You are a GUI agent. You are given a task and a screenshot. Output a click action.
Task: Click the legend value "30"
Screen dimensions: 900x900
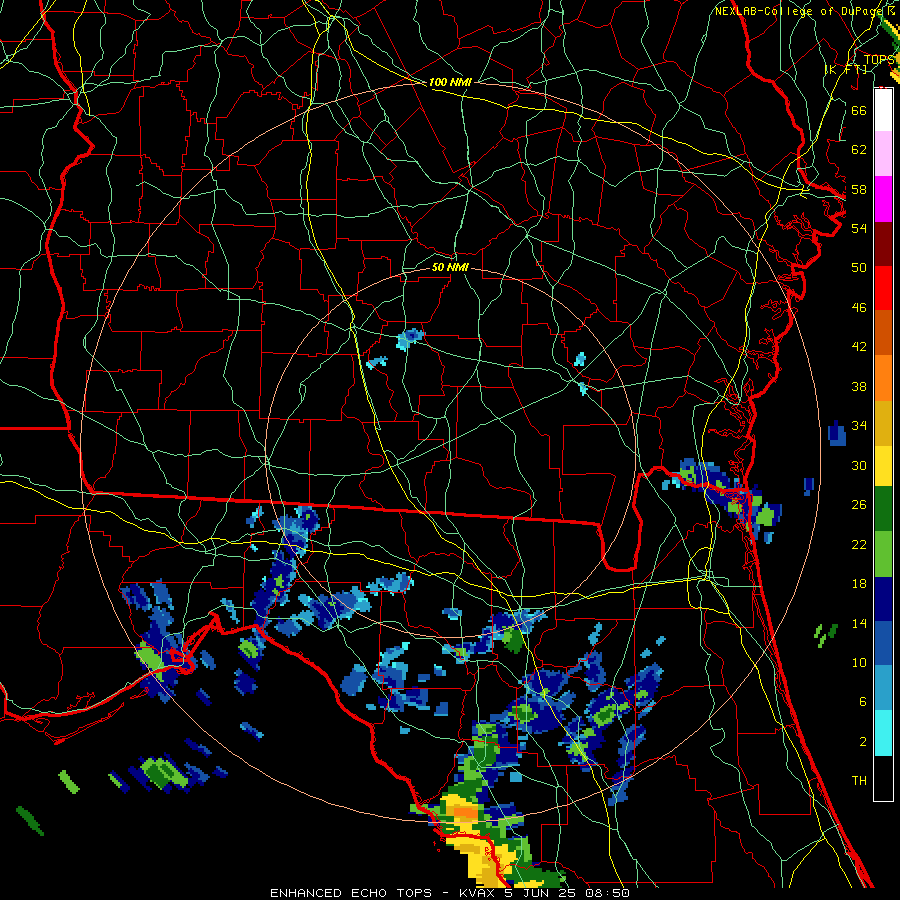point(859,465)
